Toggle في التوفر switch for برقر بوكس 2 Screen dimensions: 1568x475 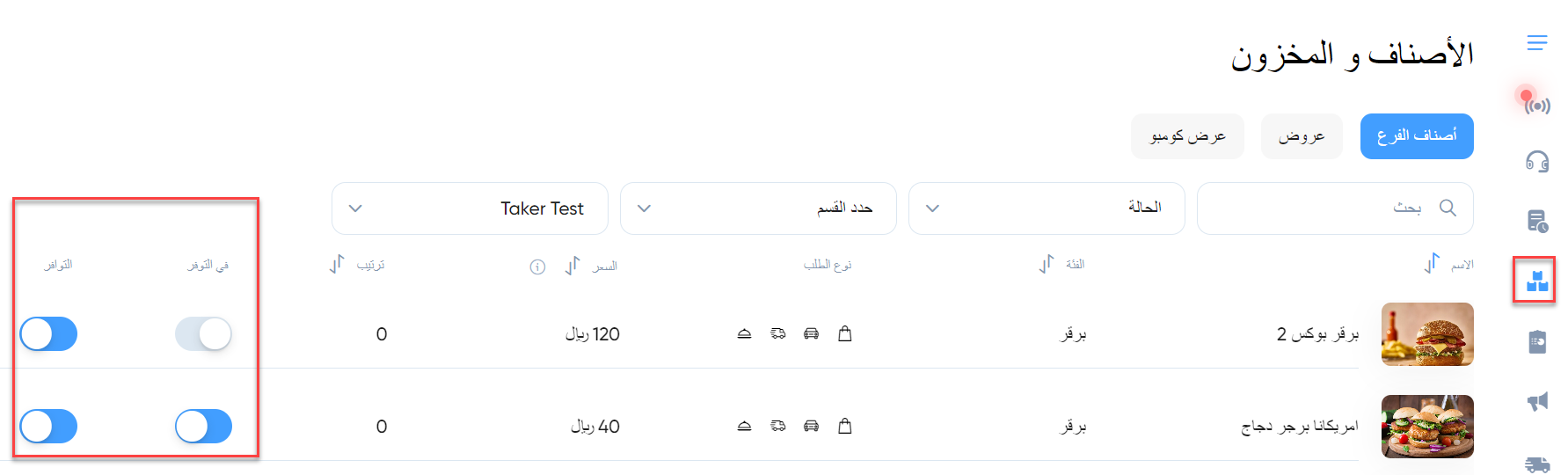coord(203,334)
